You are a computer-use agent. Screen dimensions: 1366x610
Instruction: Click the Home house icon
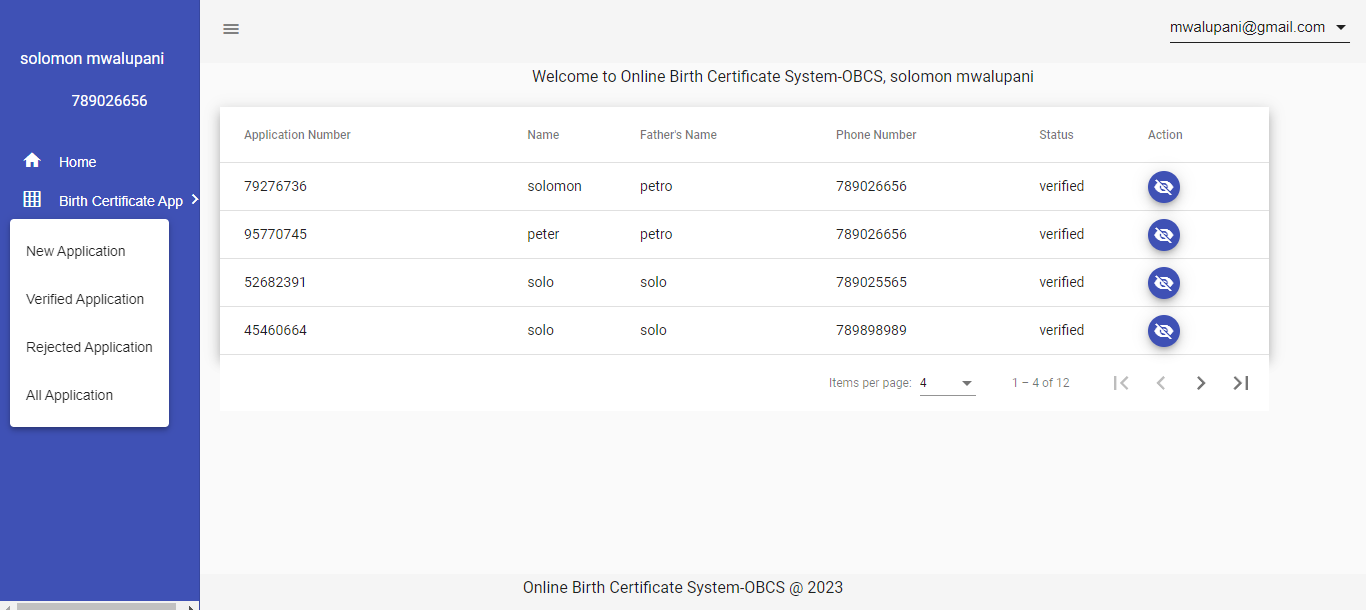32,160
